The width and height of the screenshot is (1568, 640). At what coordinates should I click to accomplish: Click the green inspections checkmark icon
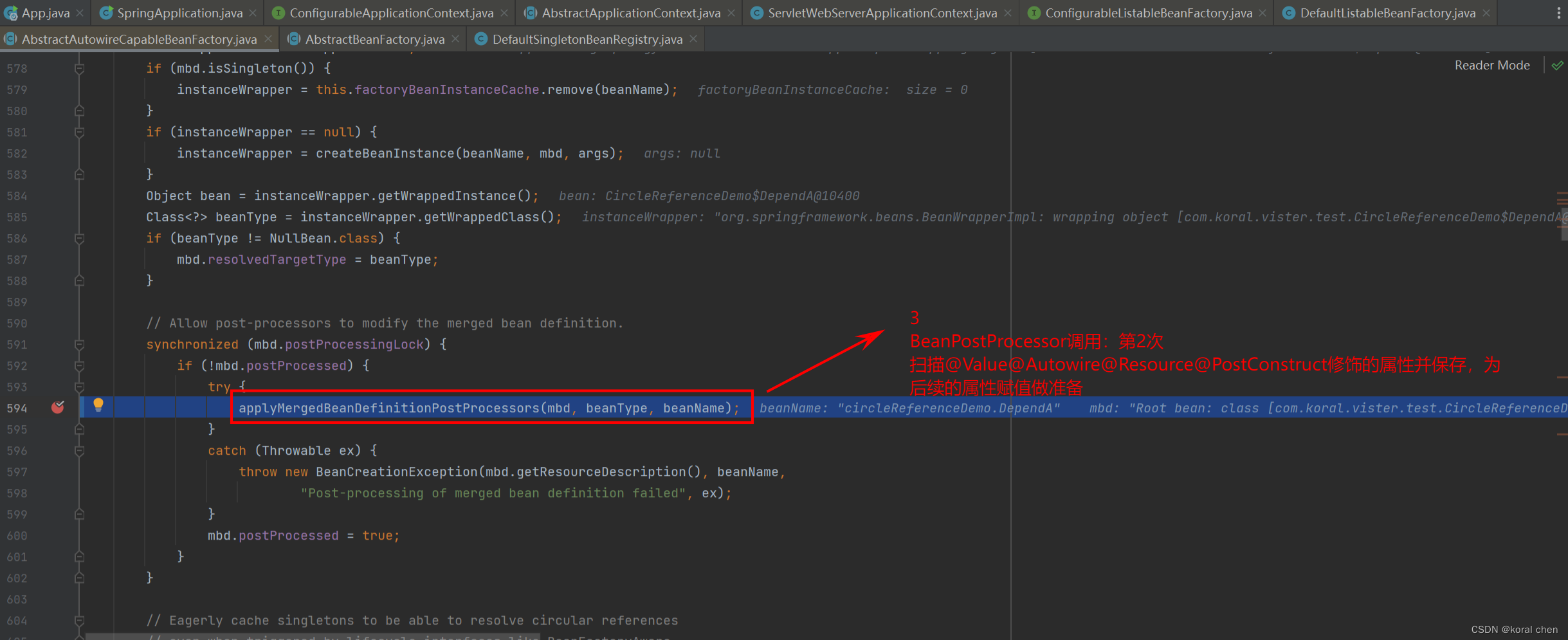point(1557,66)
